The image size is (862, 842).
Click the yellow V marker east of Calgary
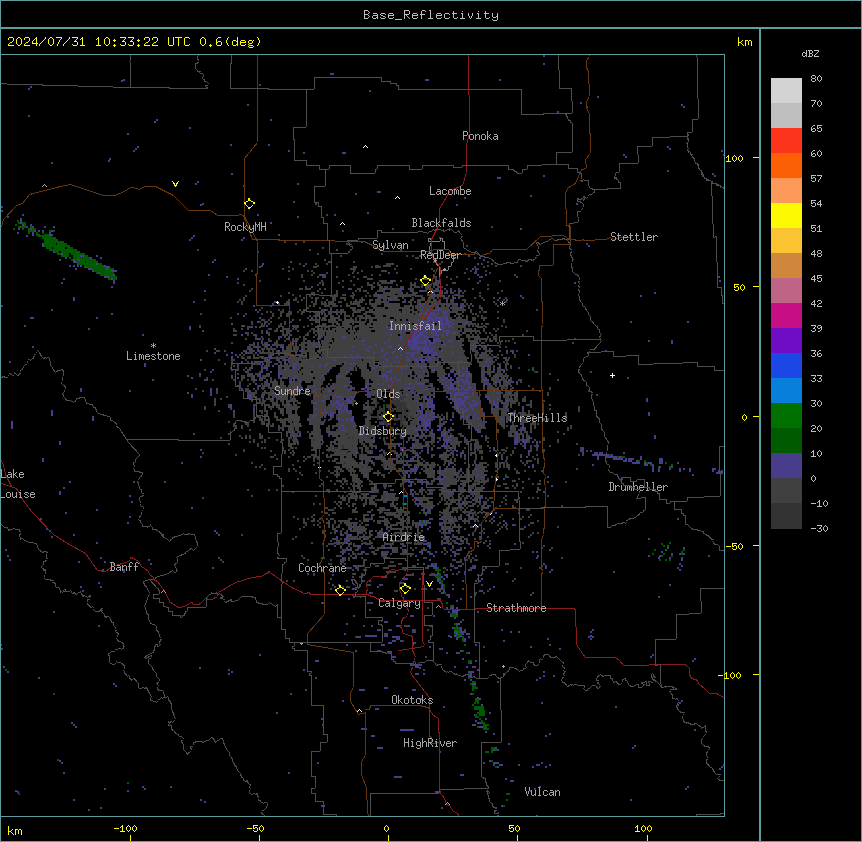[429, 584]
